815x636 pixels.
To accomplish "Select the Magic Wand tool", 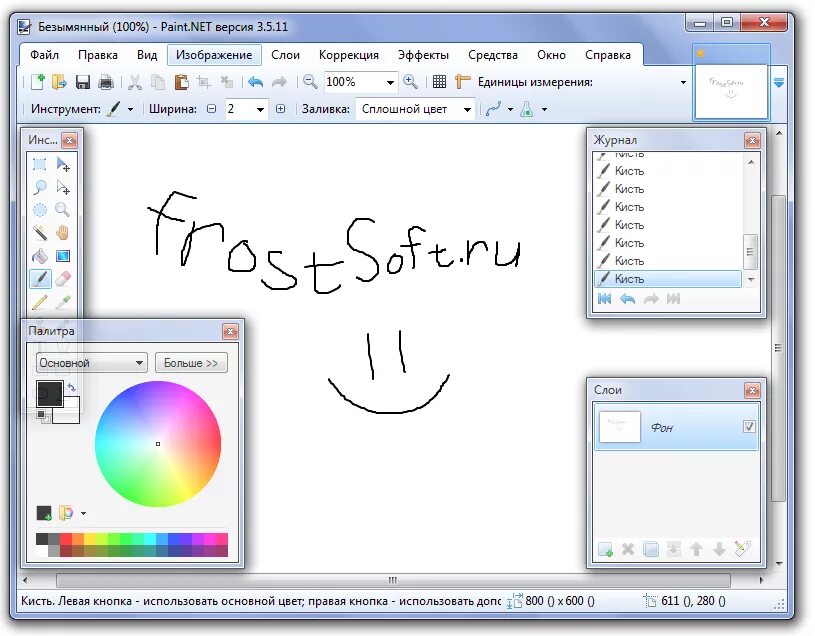I will [x=40, y=233].
